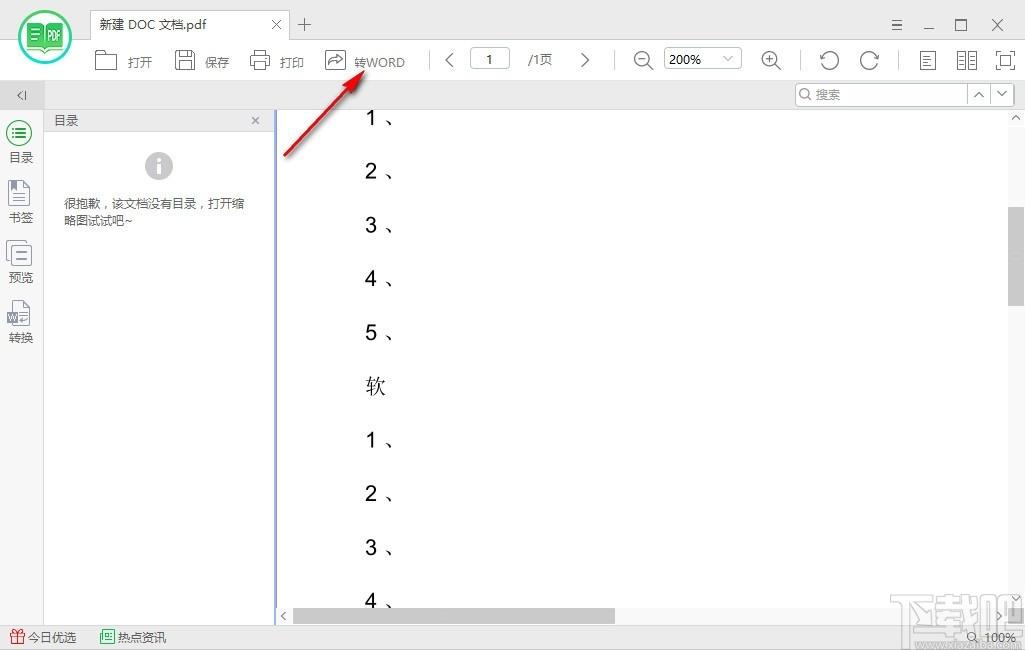1025x650 pixels.
Task: Click the page number input field
Action: [x=490, y=59]
